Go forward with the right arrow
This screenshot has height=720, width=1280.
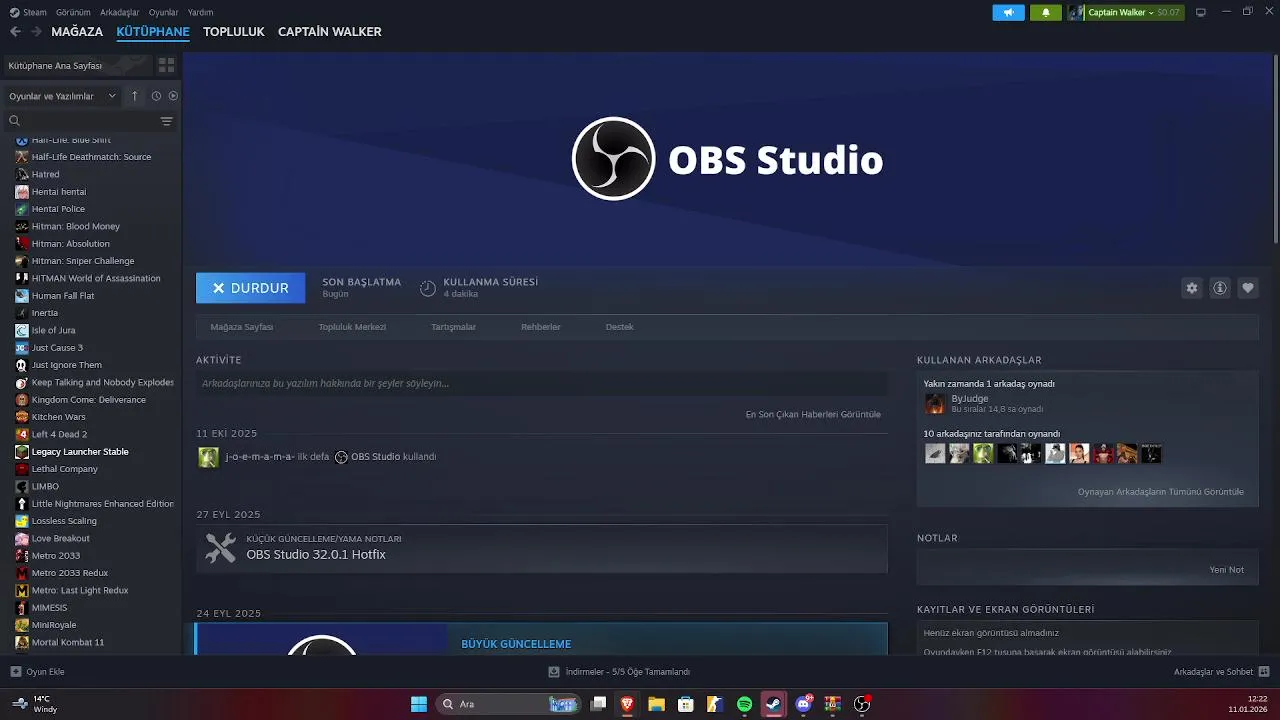pyautogui.click(x=36, y=32)
